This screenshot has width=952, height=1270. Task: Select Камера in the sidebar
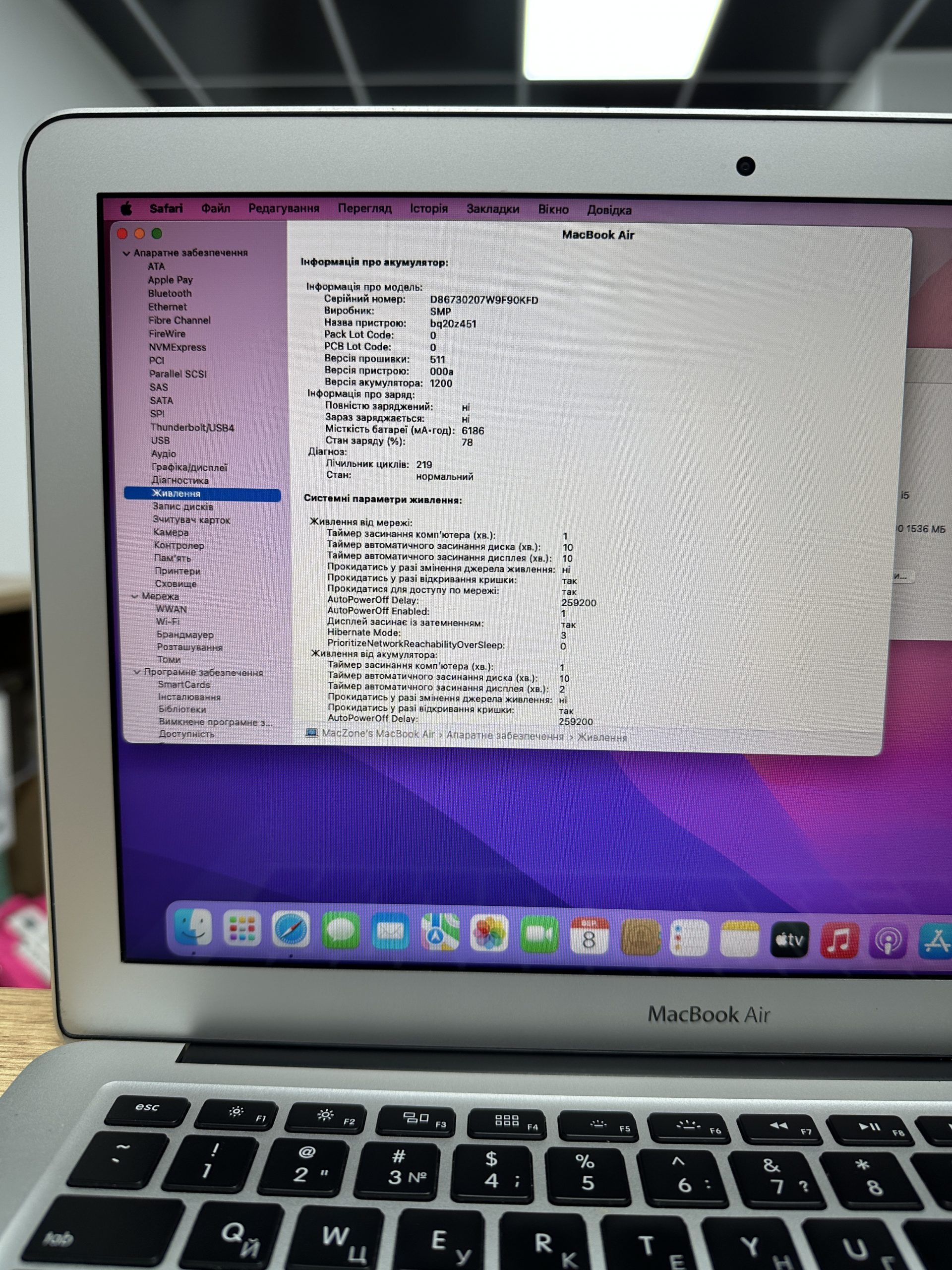(x=171, y=532)
